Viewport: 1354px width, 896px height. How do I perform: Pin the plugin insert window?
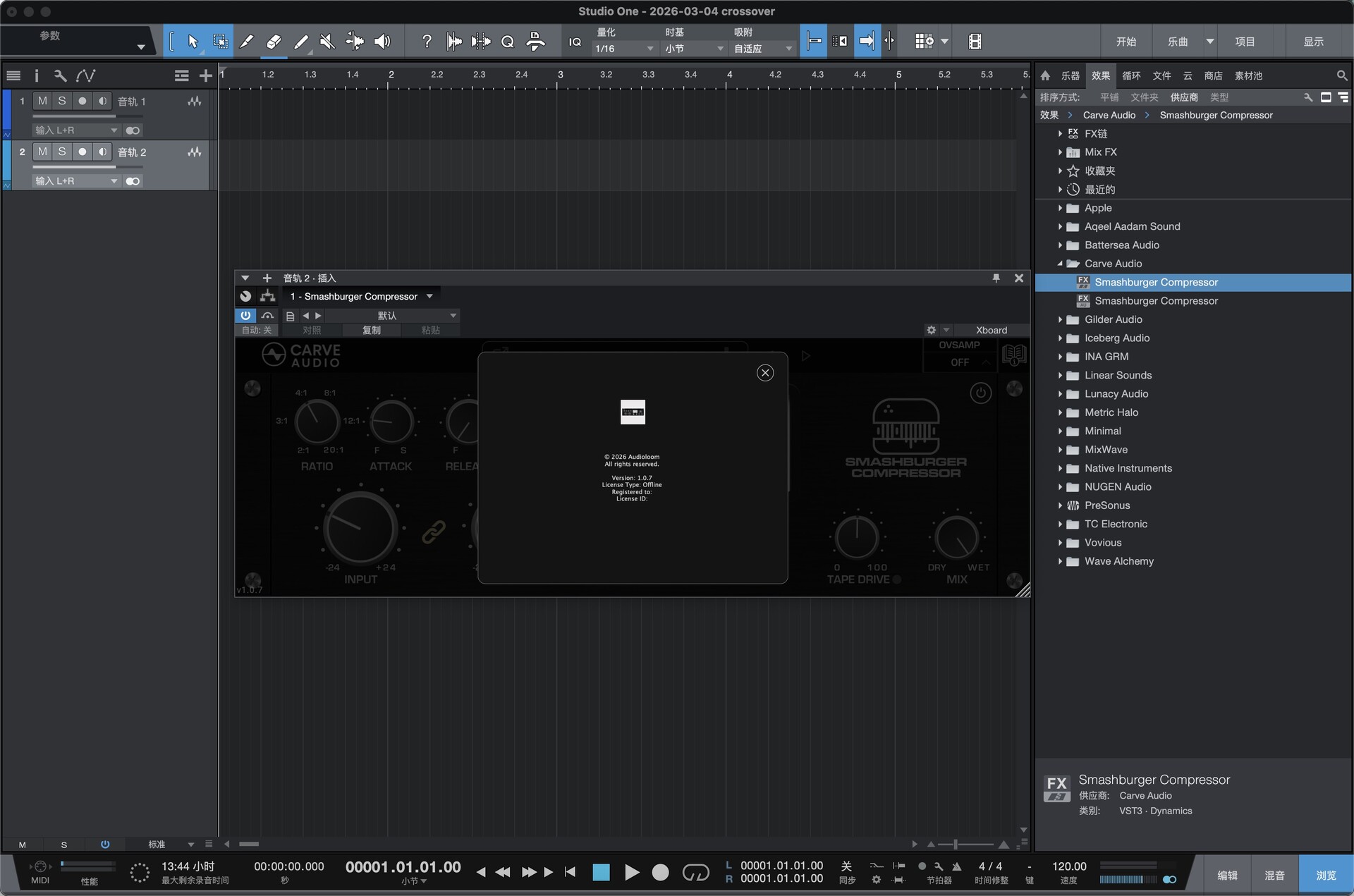(996, 278)
